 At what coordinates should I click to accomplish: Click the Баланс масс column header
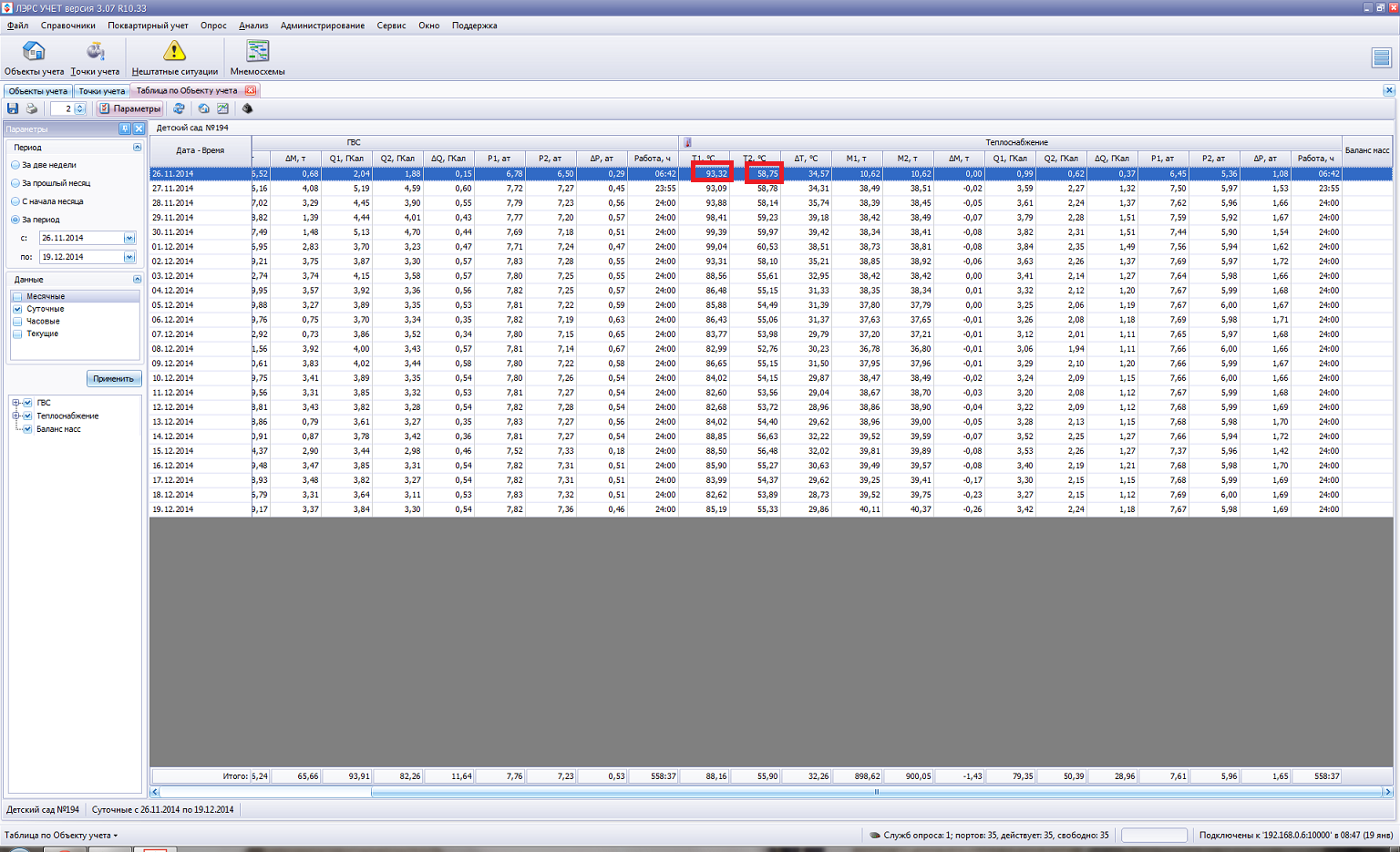coord(1367,150)
